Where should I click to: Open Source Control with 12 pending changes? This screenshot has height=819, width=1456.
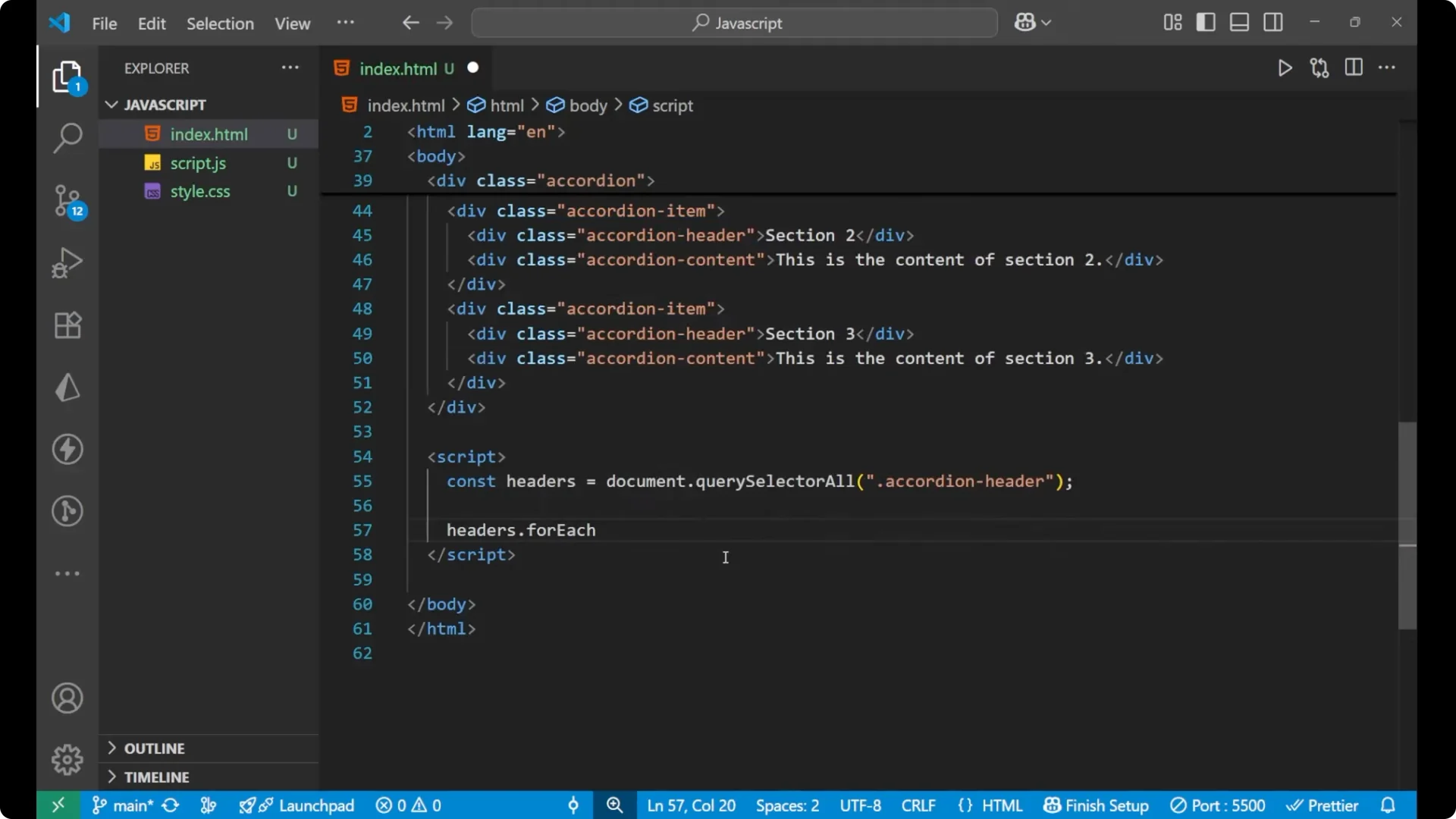tap(67, 201)
